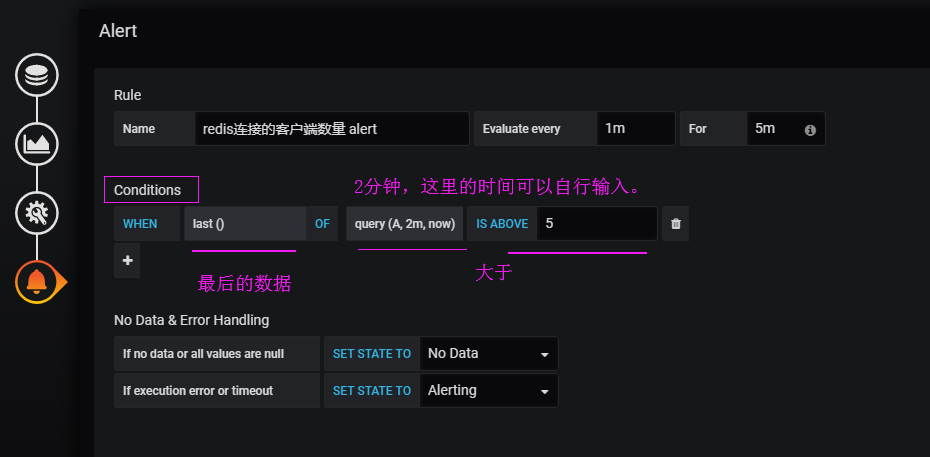The image size is (930, 457).
Task: Click the threshold value 5 field
Action: click(x=597, y=223)
